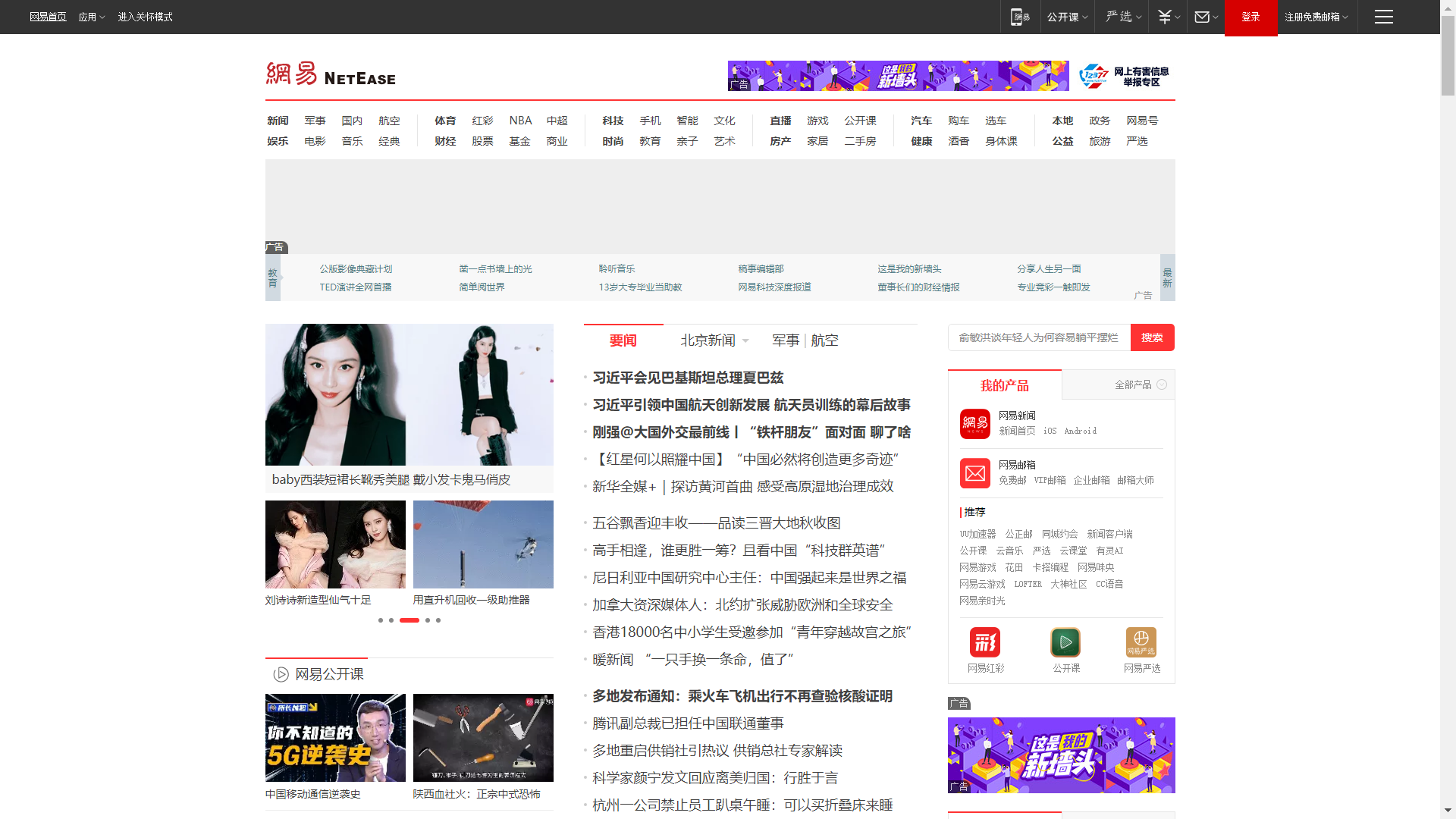This screenshot has width=1456, height=819.
Task: Select the first carousel indicator dot
Action: (x=381, y=620)
